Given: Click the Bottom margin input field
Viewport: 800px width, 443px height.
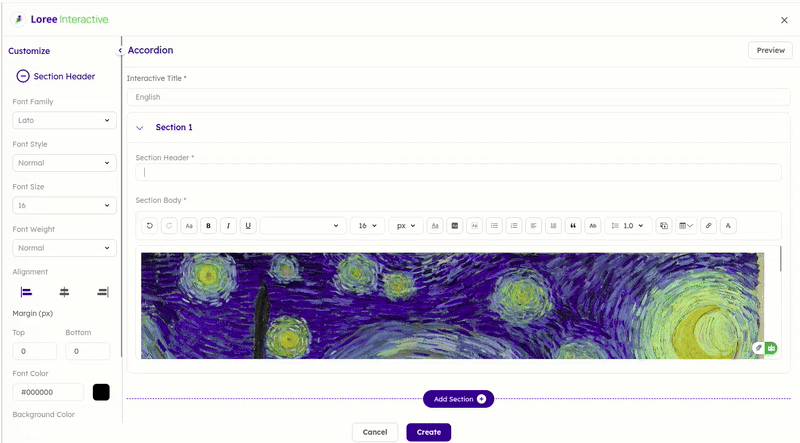Looking at the screenshot, I should [x=87, y=351].
